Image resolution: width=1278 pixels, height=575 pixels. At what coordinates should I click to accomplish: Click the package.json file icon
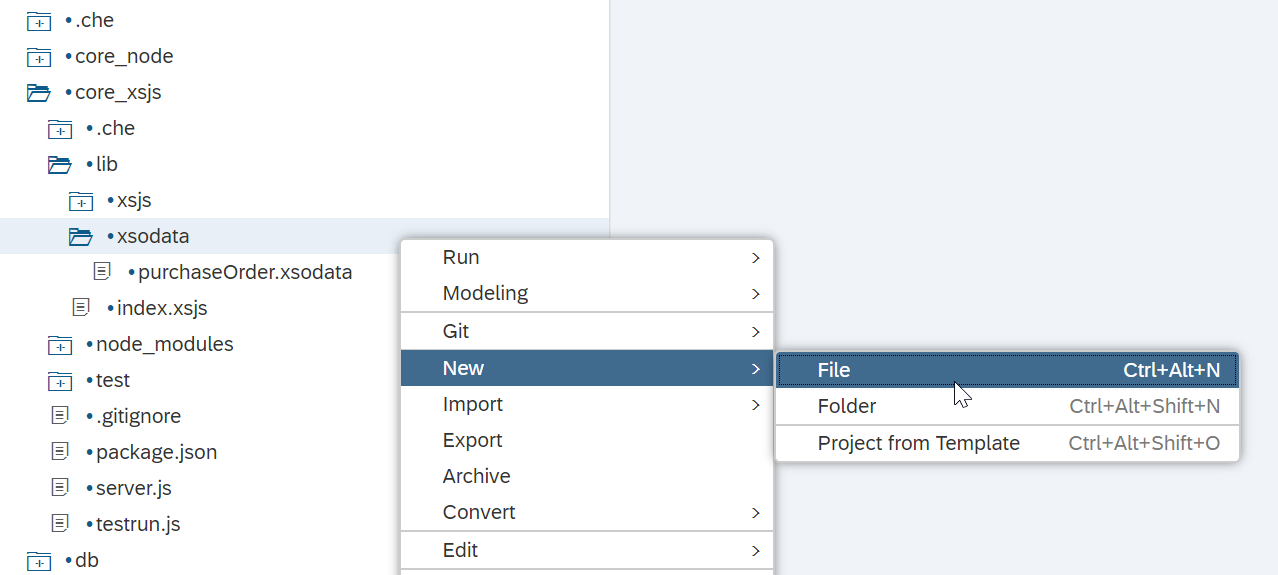point(60,452)
